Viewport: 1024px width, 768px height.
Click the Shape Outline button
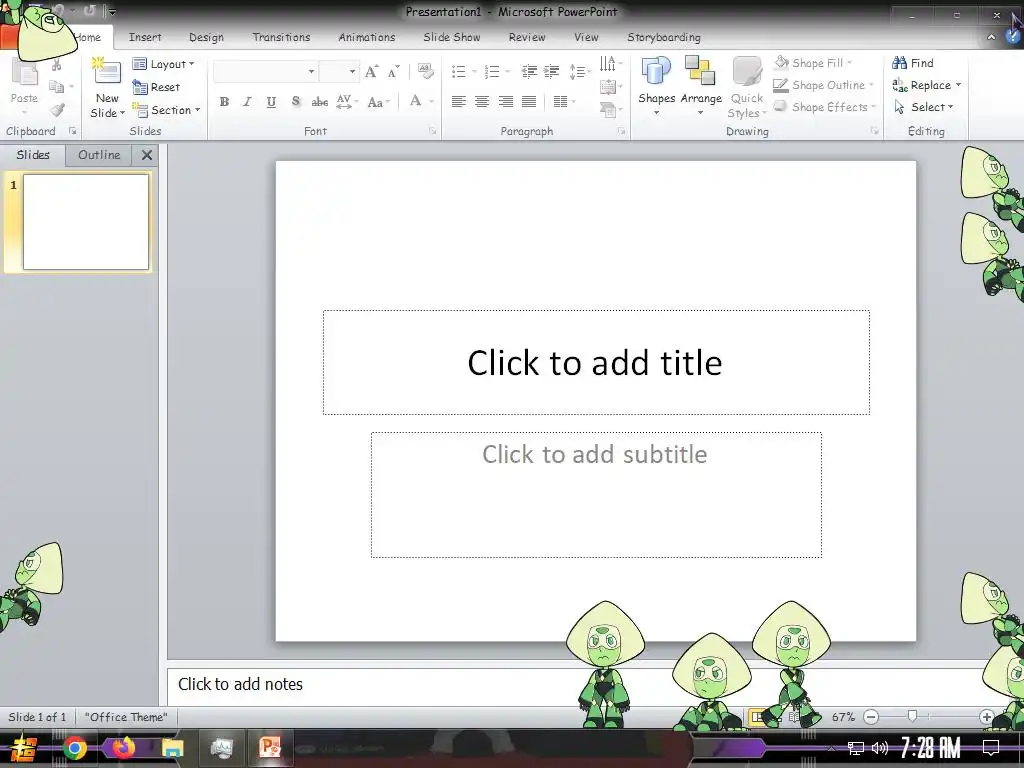coord(821,85)
